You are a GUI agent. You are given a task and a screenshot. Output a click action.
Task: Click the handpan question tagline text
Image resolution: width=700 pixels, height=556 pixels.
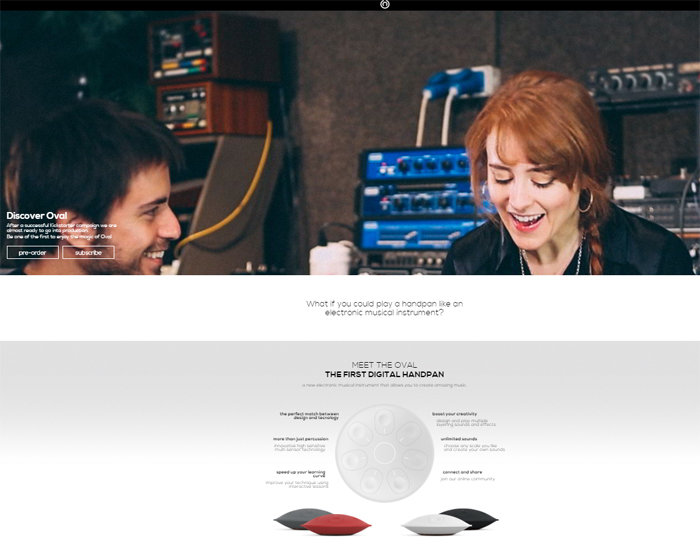384,308
